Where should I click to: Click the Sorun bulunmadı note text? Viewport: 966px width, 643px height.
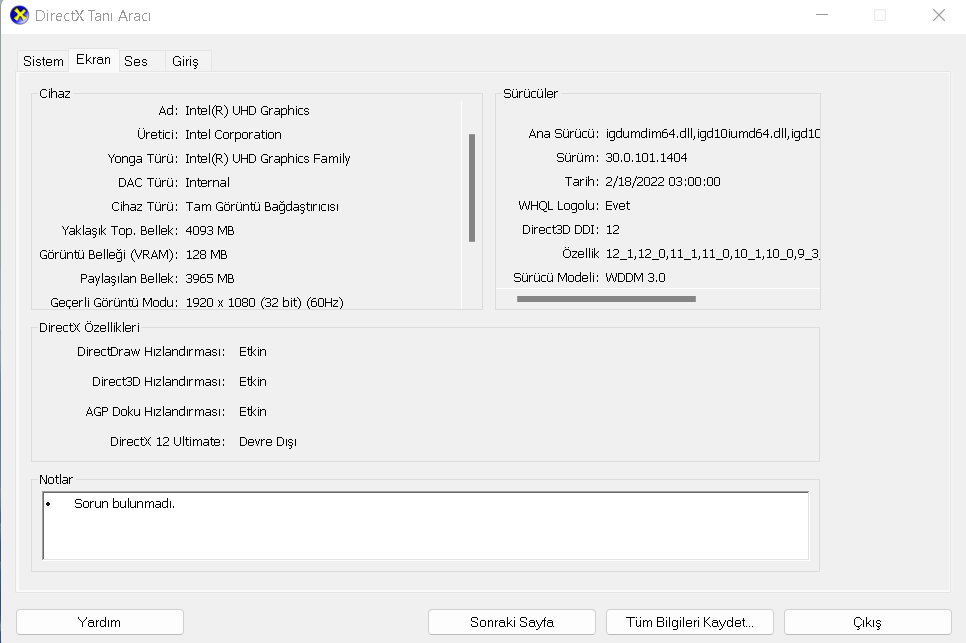[x=124, y=504]
